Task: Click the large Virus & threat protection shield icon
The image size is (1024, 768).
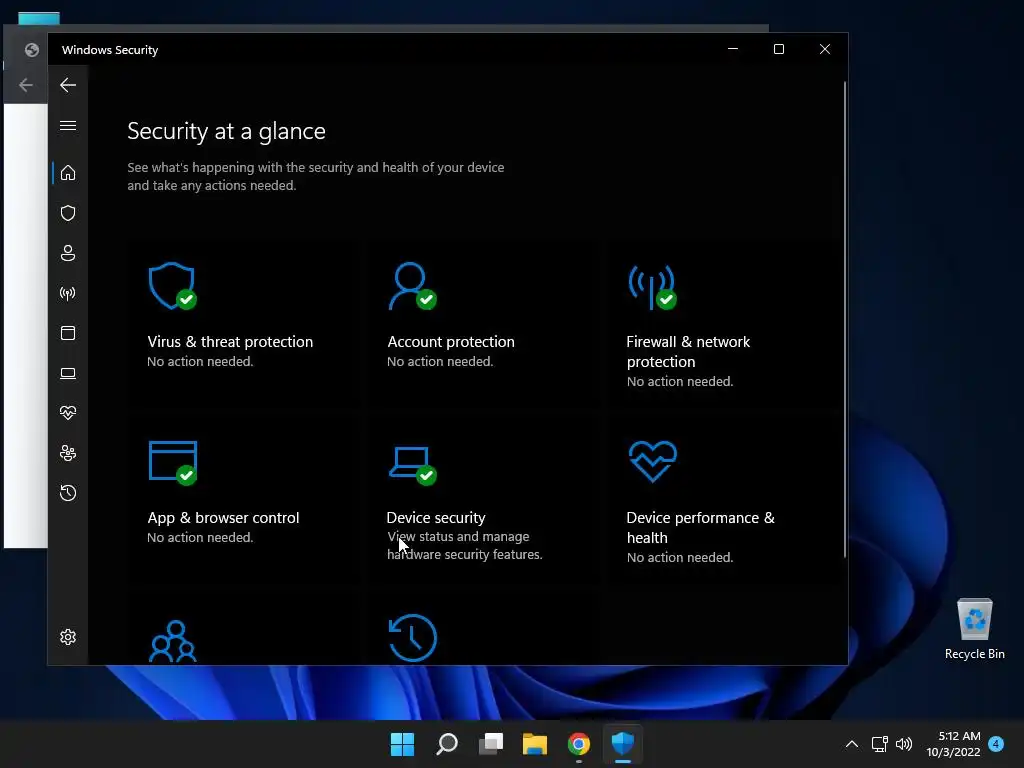Action: coord(172,286)
